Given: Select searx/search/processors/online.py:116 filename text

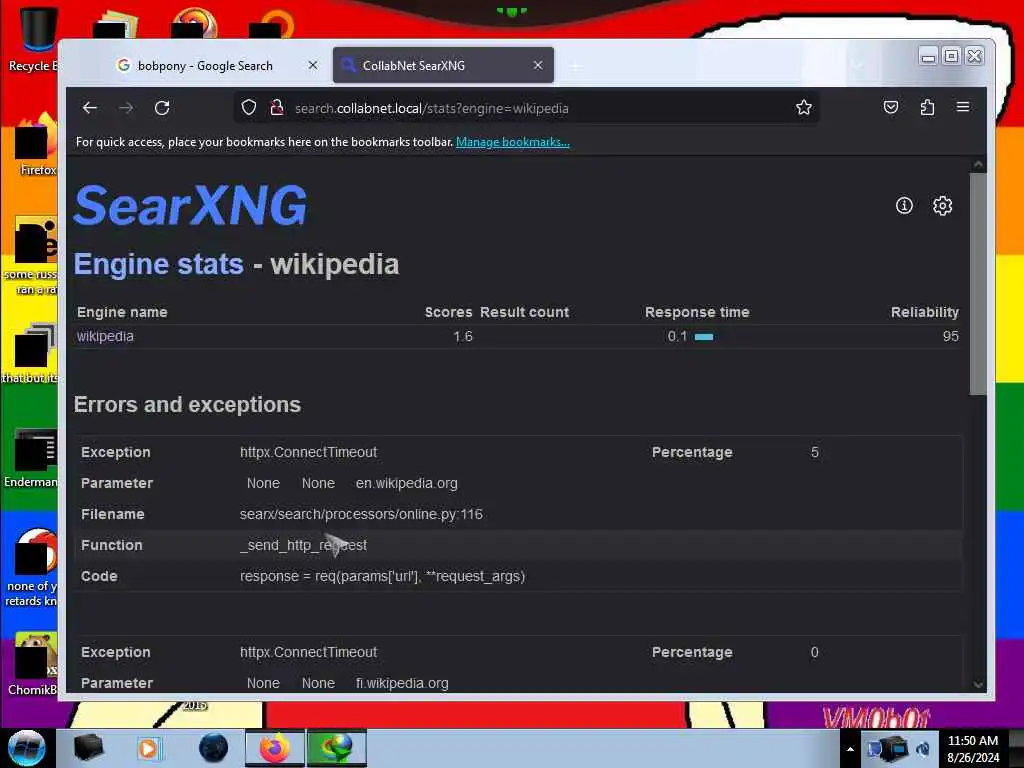Looking at the screenshot, I should (x=361, y=514).
